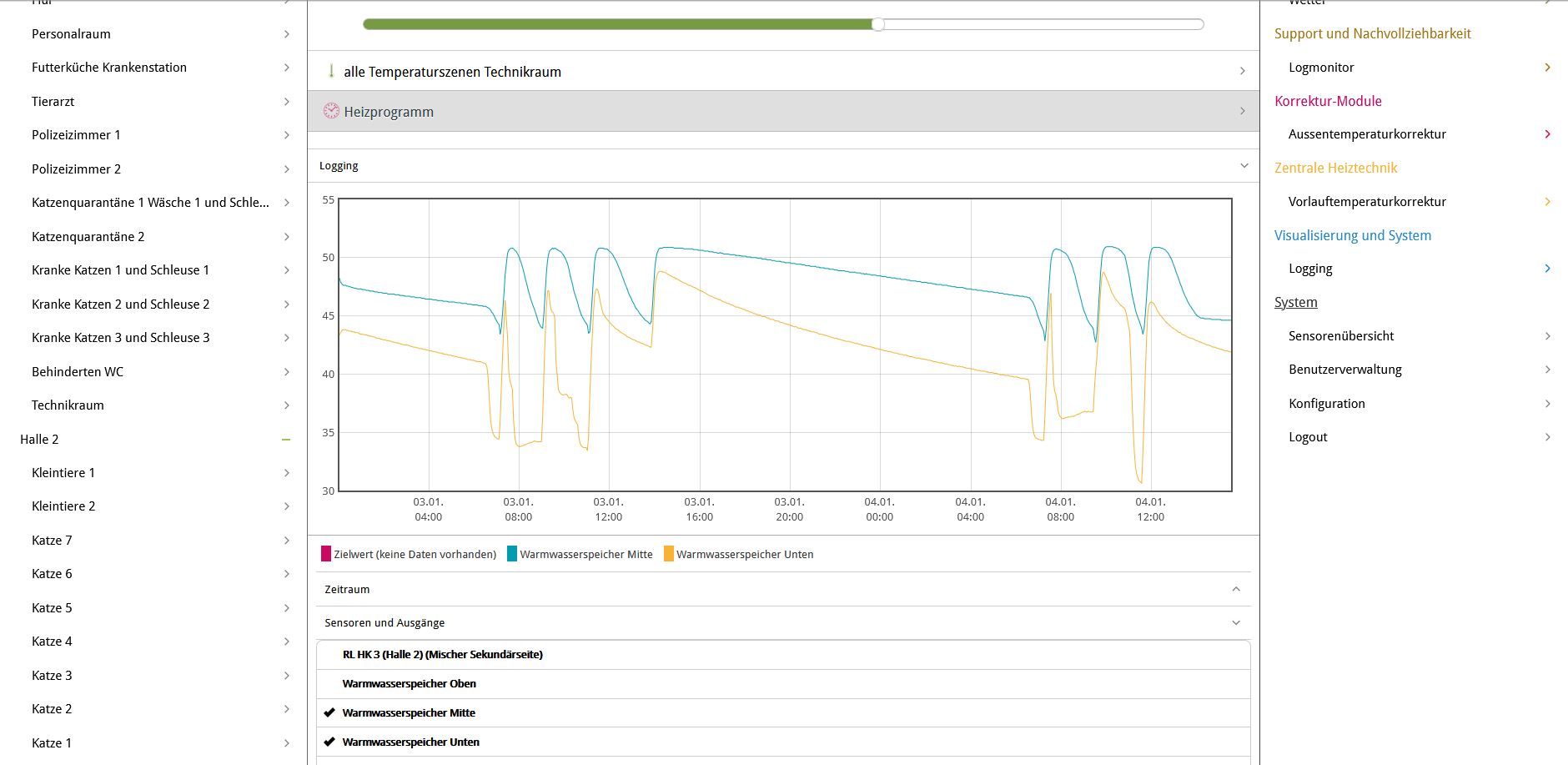
Task: Select Kleintiere 2 room
Action: tap(63, 506)
